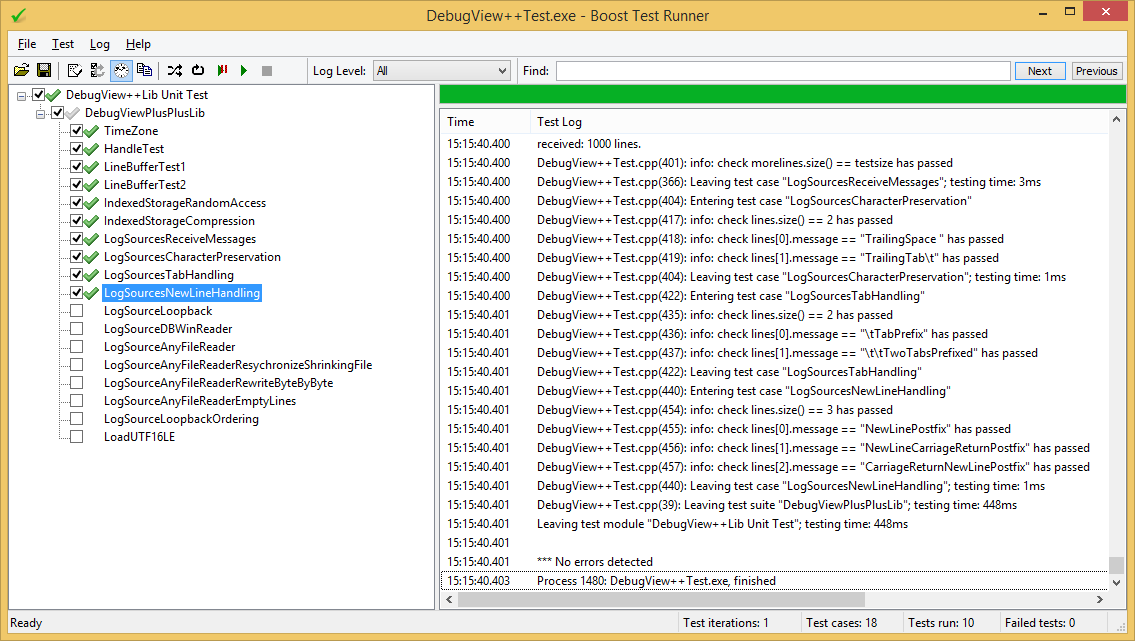Click the "Failed tests: 0" status entry
The height and width of the screenshot is (641, 1135).
1039,623
